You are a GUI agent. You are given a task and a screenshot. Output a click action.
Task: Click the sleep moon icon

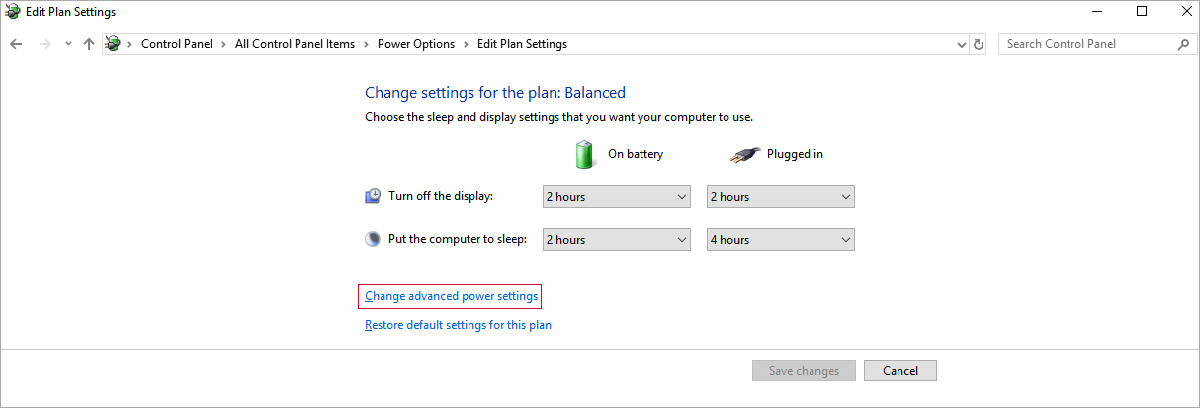[373, 239]
